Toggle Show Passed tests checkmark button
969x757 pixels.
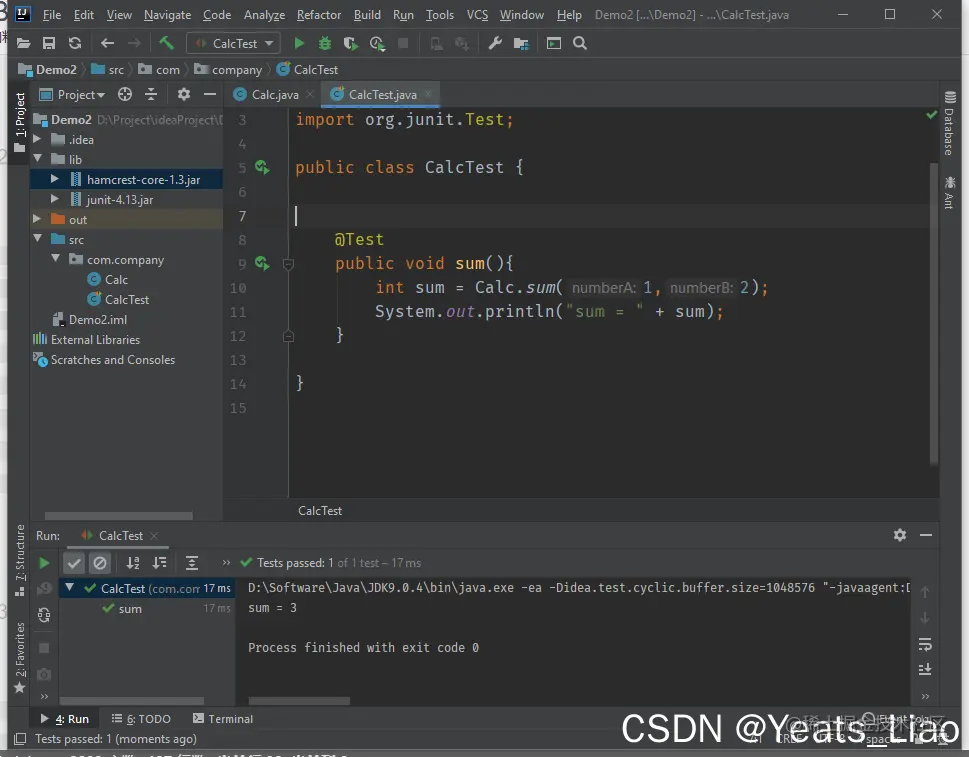coord(74,563)
